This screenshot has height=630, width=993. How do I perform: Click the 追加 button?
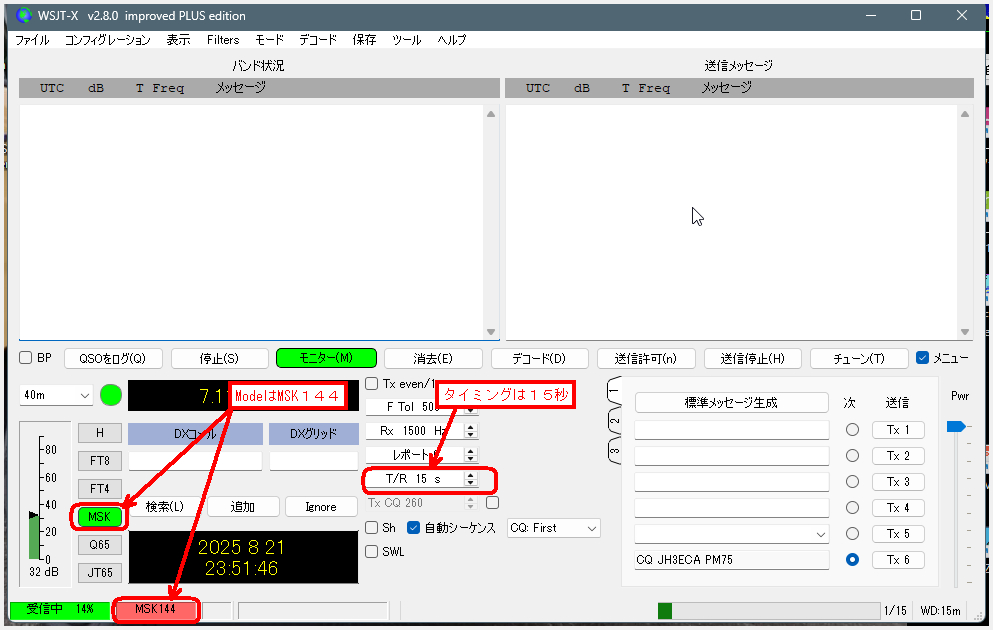243,507
